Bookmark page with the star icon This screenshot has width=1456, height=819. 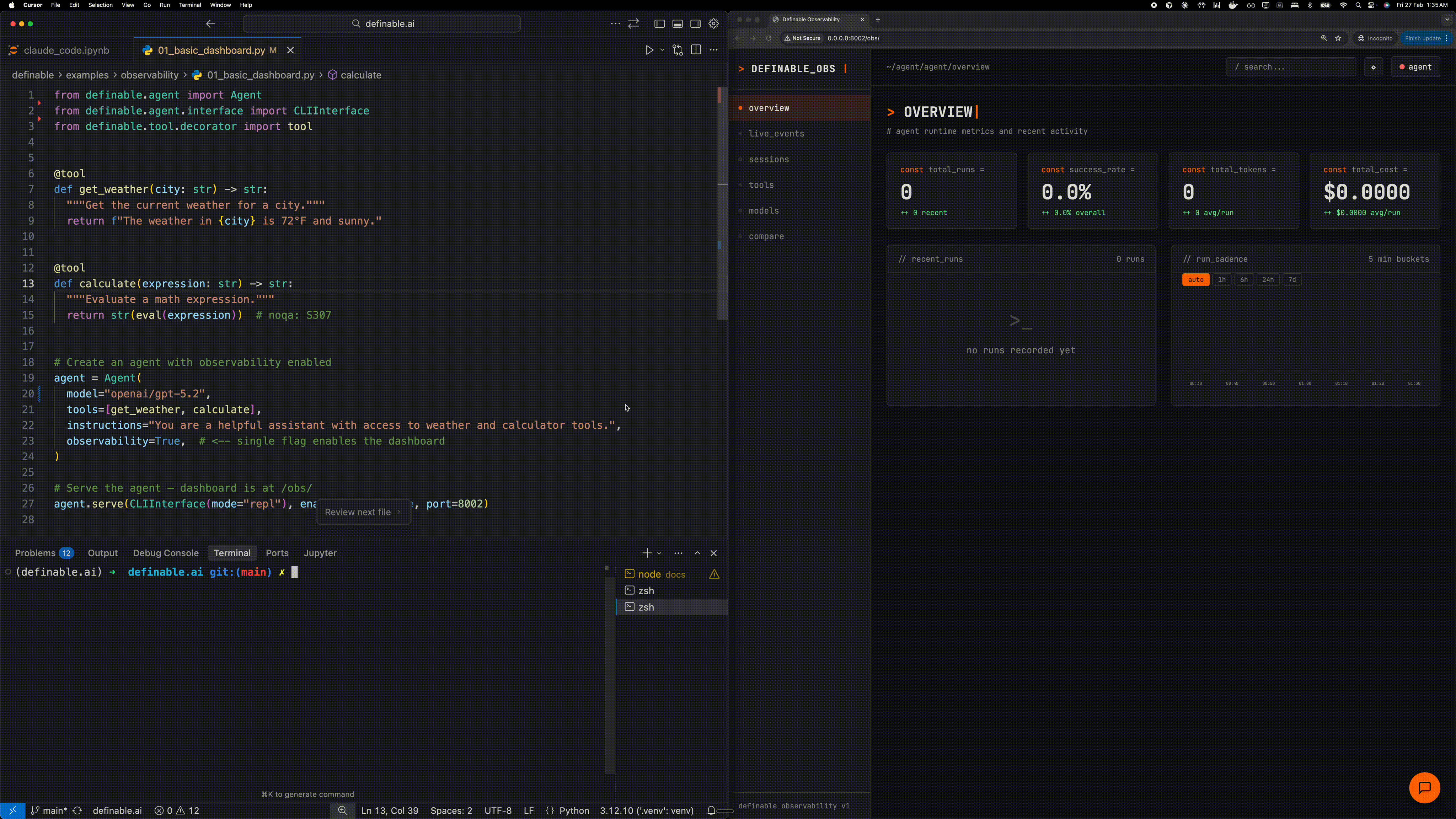tap(1338, 38)
